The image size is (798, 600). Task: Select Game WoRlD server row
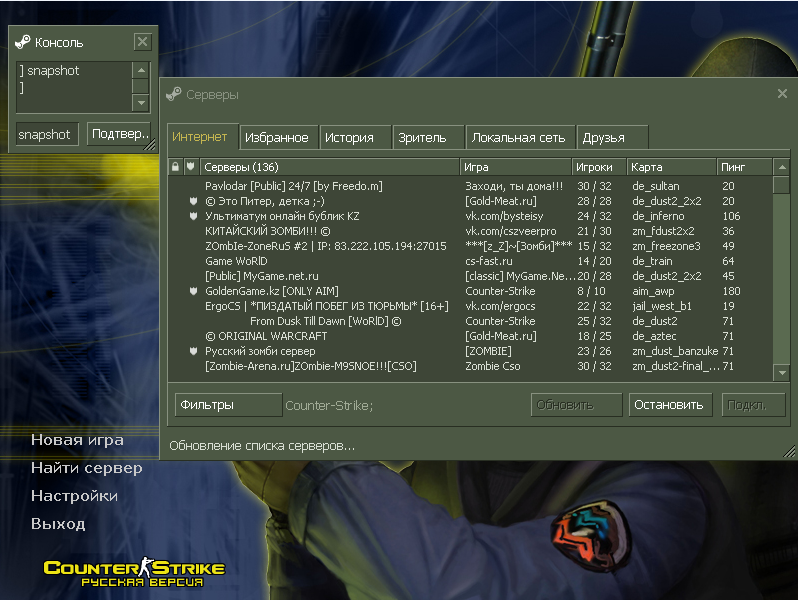(470, 261)
